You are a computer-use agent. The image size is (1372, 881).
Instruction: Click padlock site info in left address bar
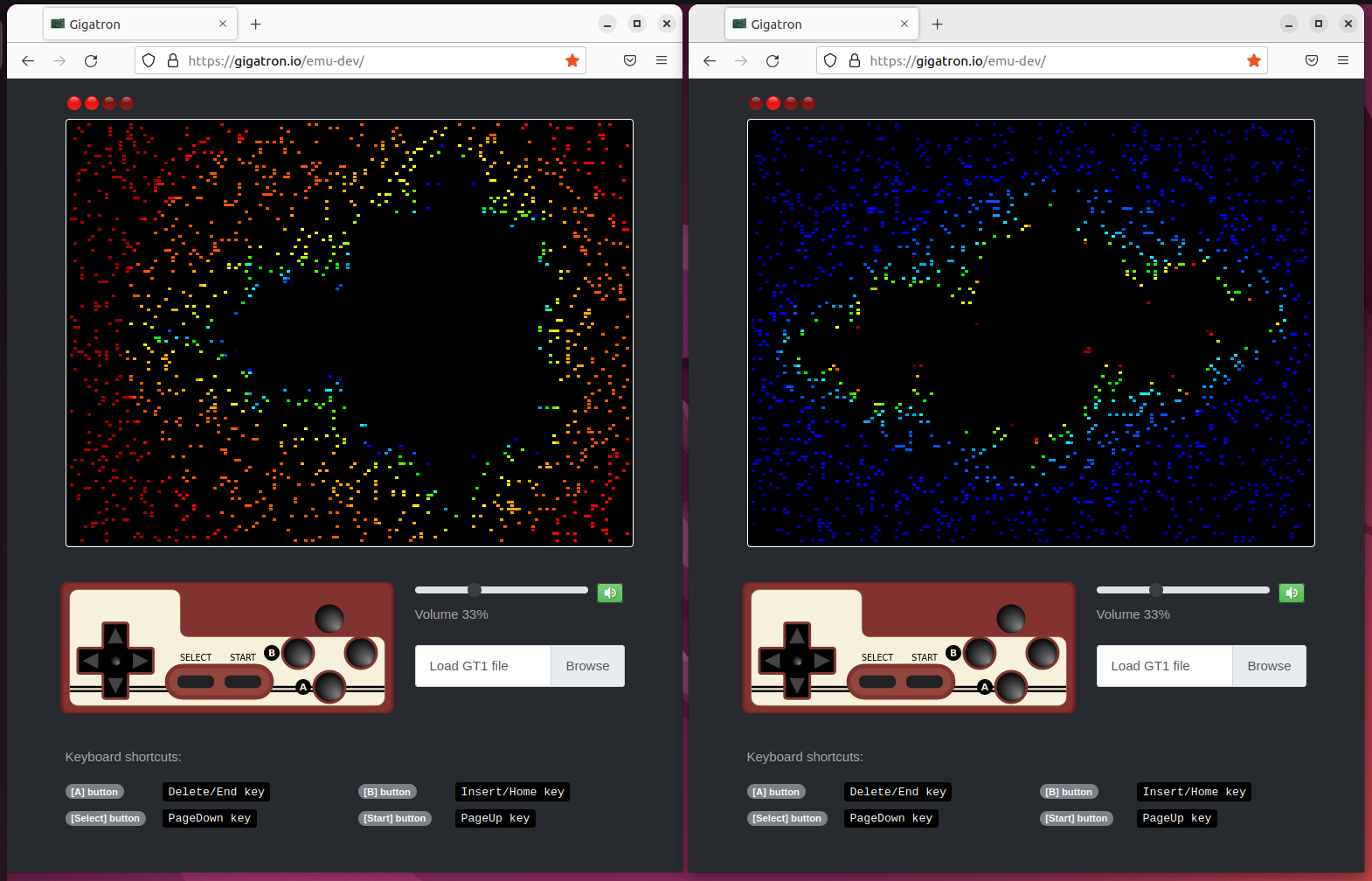coord(173,60)
